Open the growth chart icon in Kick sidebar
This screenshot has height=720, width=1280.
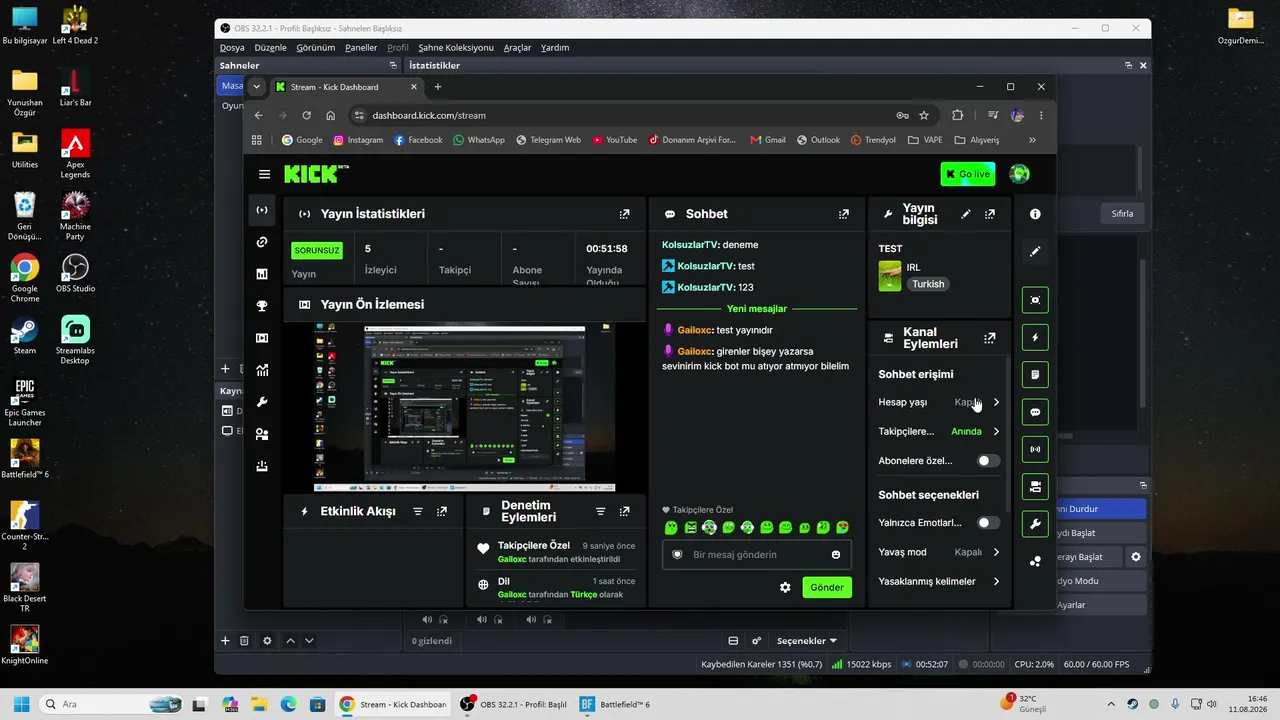(262, 370)
